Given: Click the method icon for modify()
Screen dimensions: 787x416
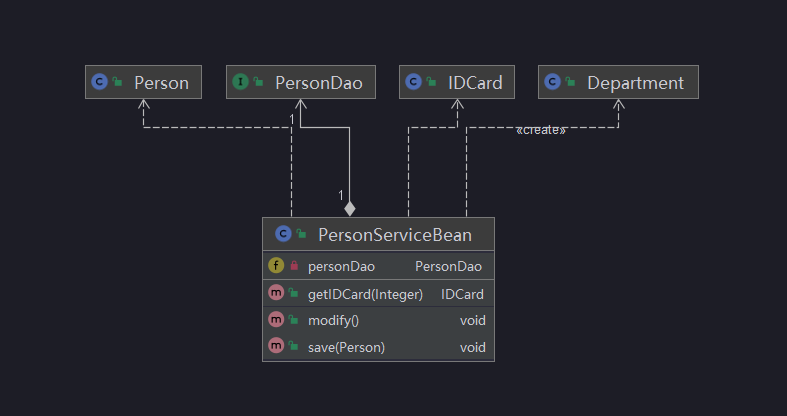Looking at the screenshot, I should tap(276, 319).
